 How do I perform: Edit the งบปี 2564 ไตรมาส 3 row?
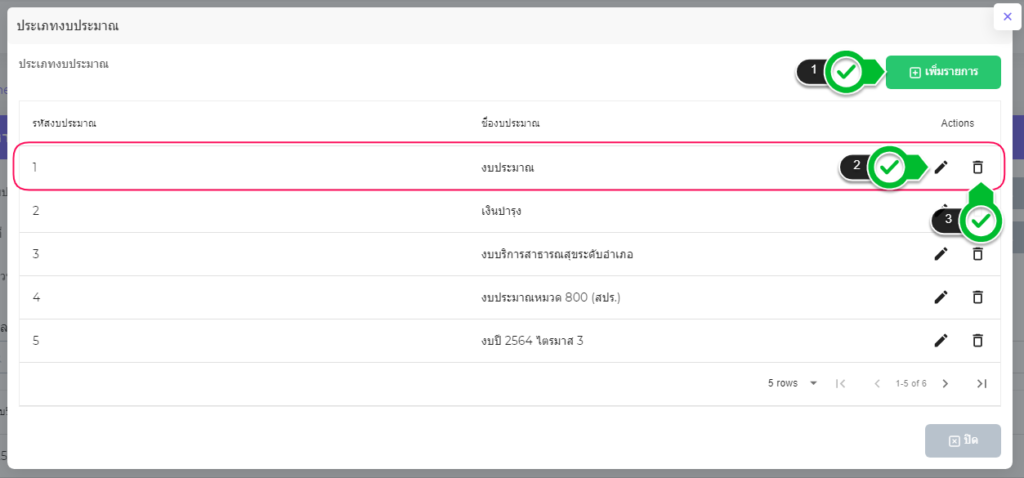tap(941, 340)
